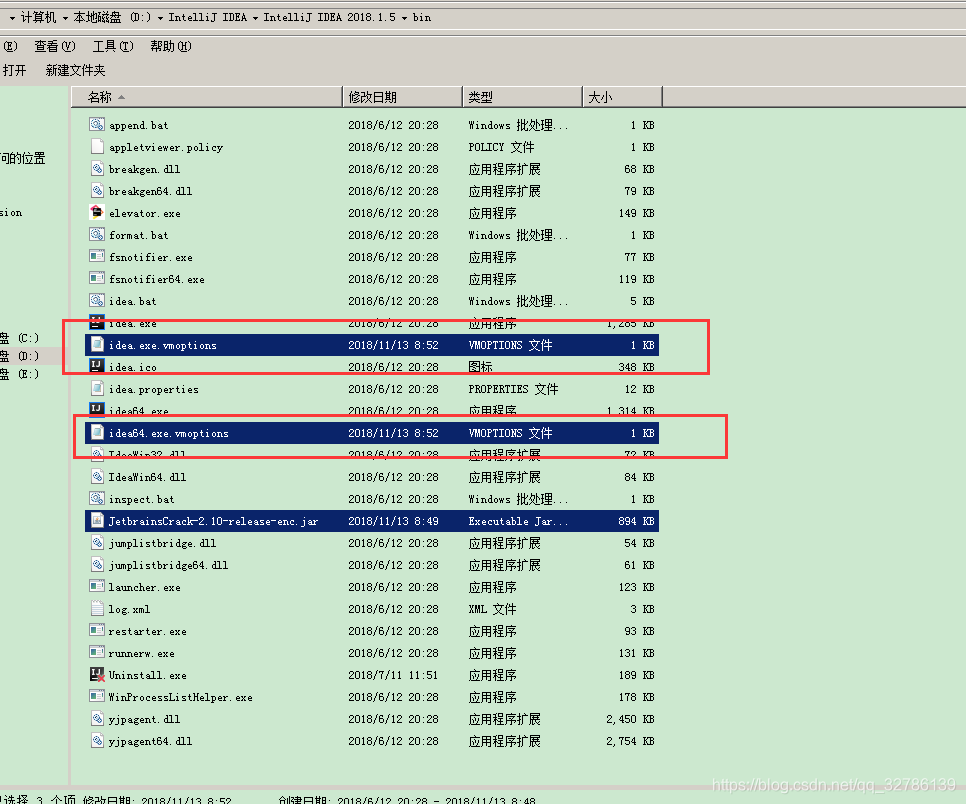Click the 2,754 KB size cell
The image size is (966, 804).
(x=630, y=741)
